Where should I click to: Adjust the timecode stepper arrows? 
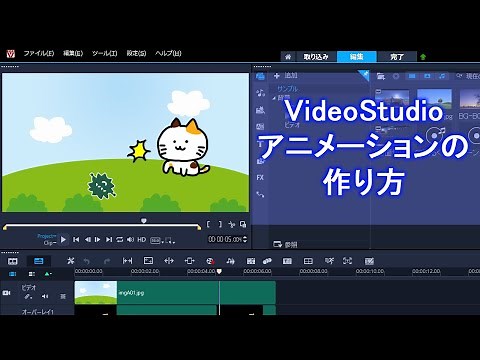[245, 239]
